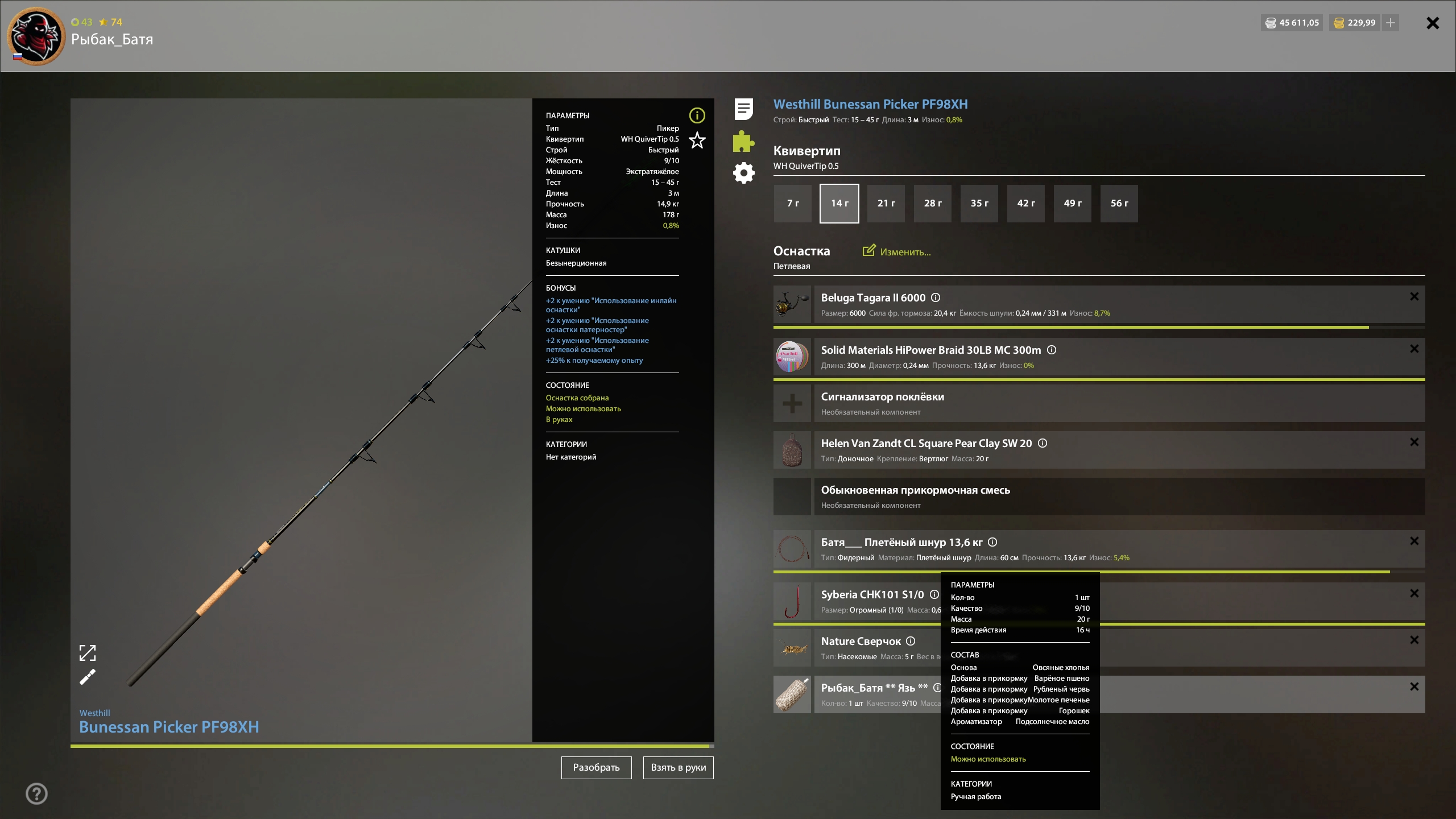1456x819 pixels.
Task: Add a bite alarm with the plus icon
Action: point(792,403)
